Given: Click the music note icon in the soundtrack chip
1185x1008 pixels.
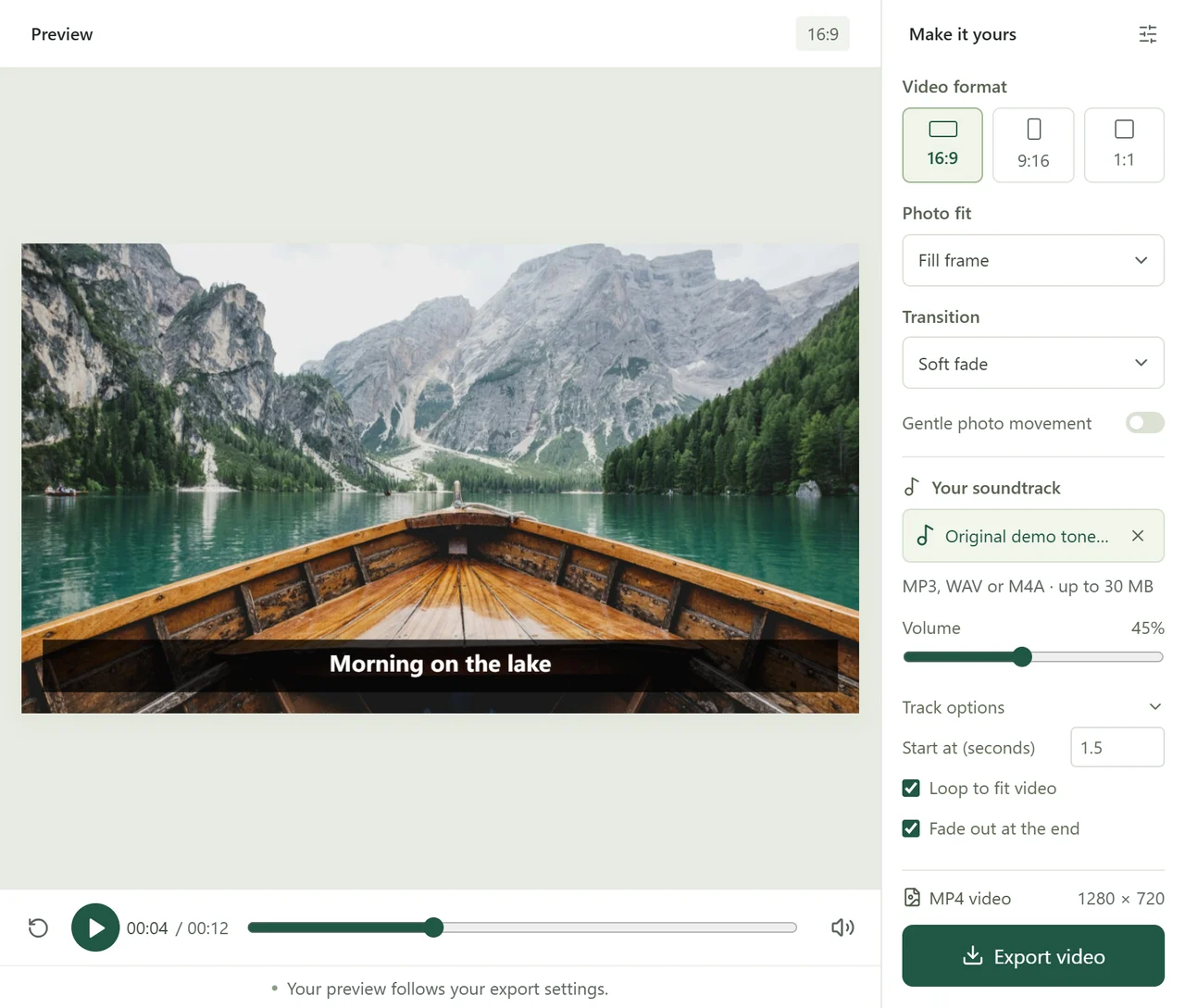Looking at the screenshot, I should pos(924,536).
